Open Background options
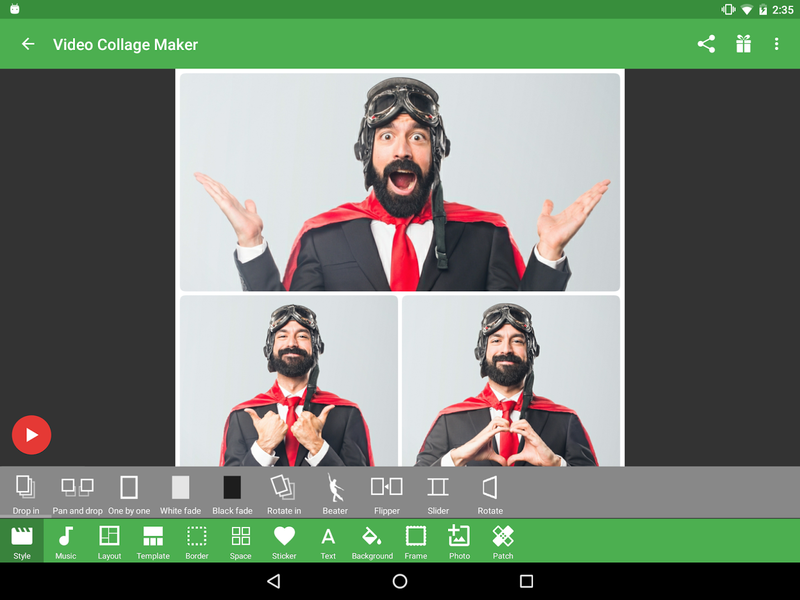This screenshot has height=600, width=800. pos(371,541)
